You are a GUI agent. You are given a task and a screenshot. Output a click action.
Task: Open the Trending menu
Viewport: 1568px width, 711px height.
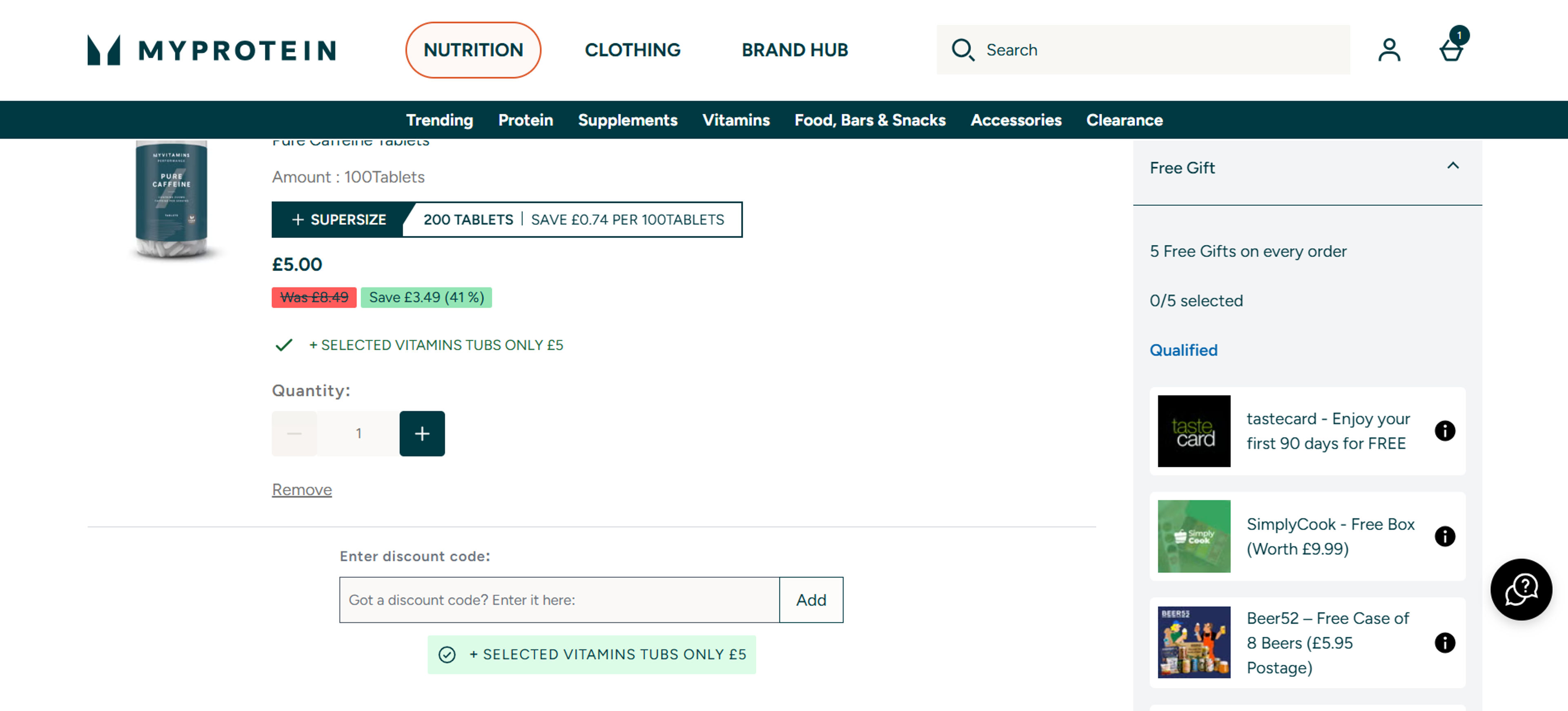click(x=439, y=120)
